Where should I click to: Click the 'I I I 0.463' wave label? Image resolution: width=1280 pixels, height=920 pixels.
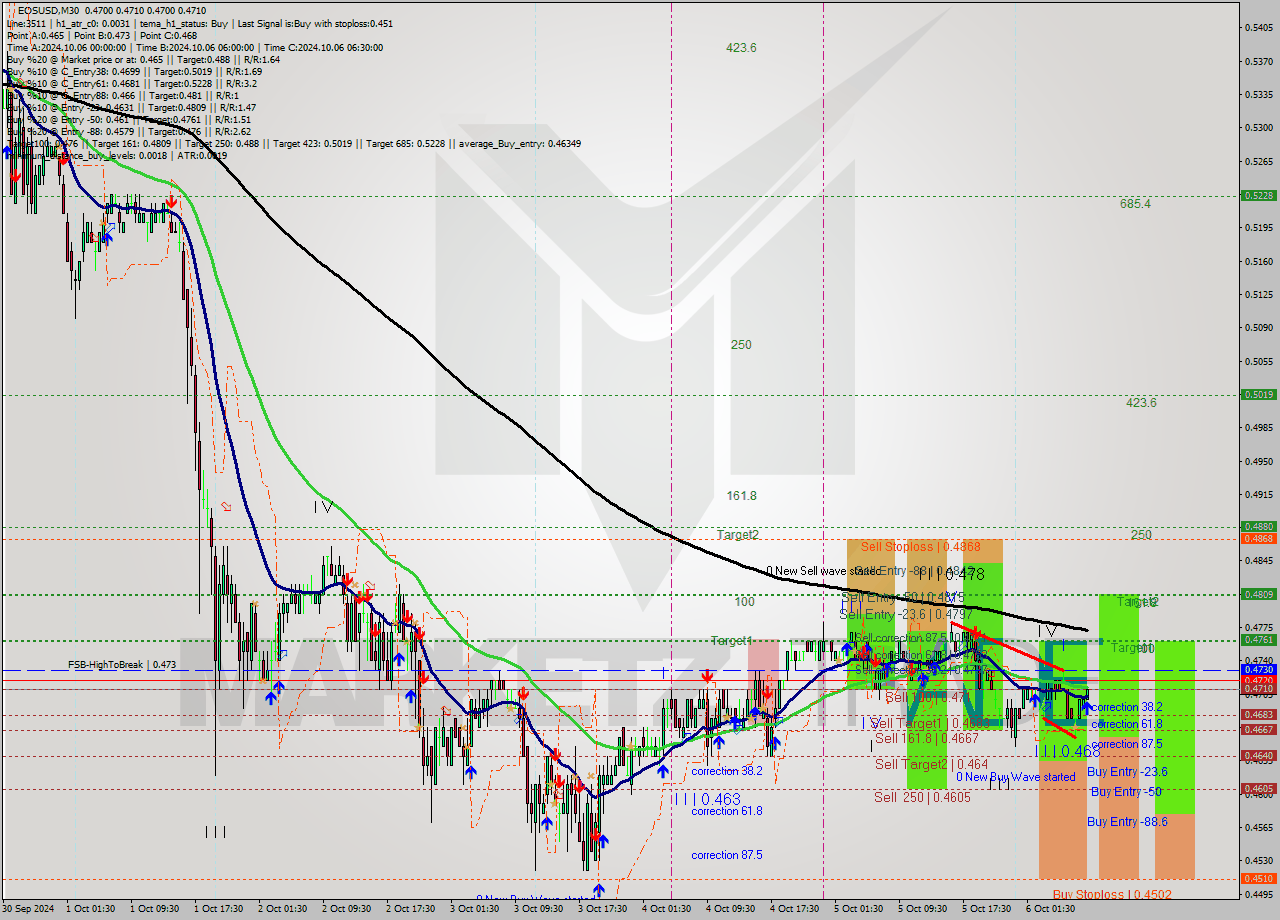click(x=707, y=799)
